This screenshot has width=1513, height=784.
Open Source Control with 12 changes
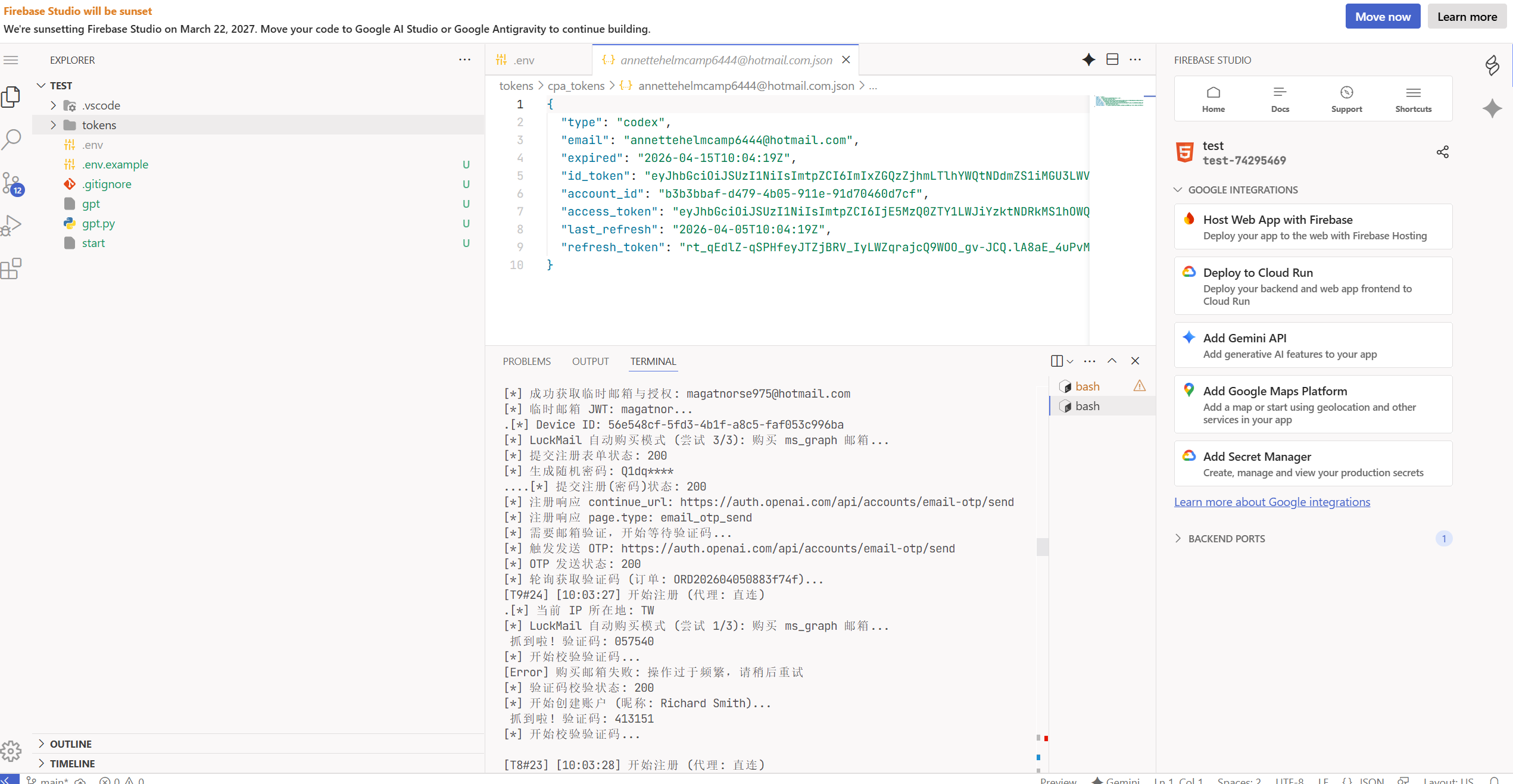click(x=11, y=183)
